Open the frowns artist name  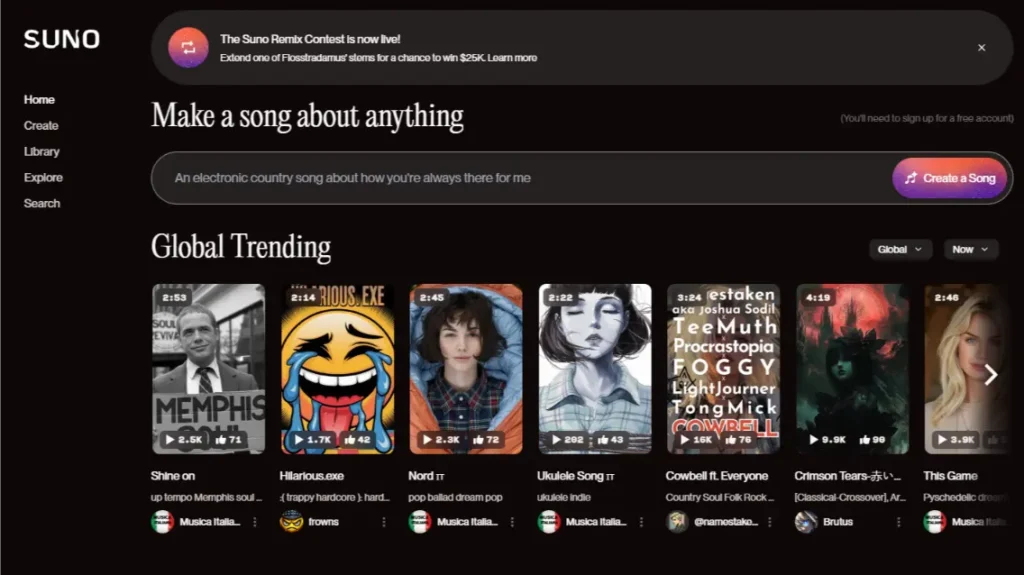[x=323, y=522]
